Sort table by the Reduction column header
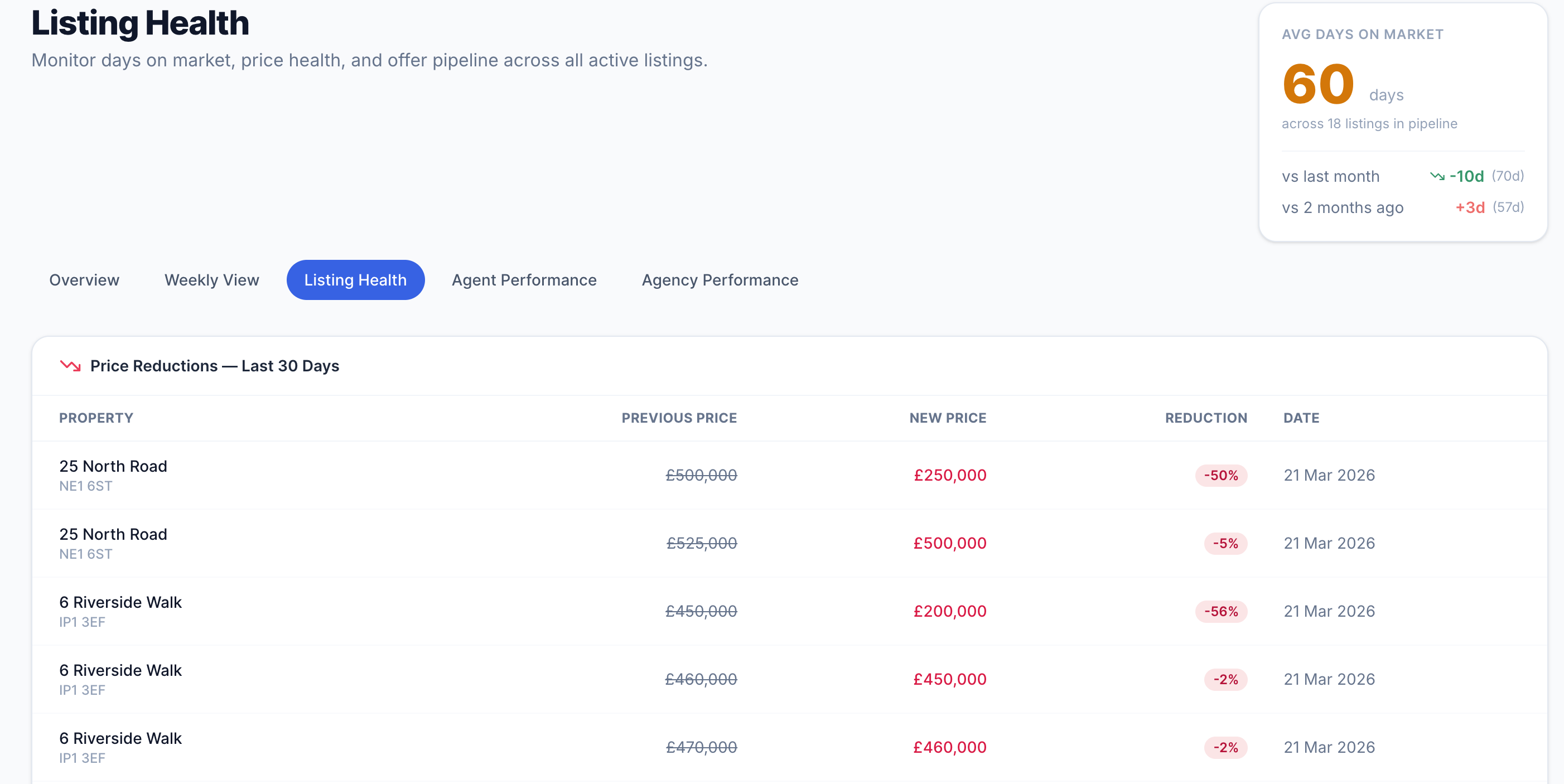Viewport: 1564px width, 784px height. (x=1206, y=418)
